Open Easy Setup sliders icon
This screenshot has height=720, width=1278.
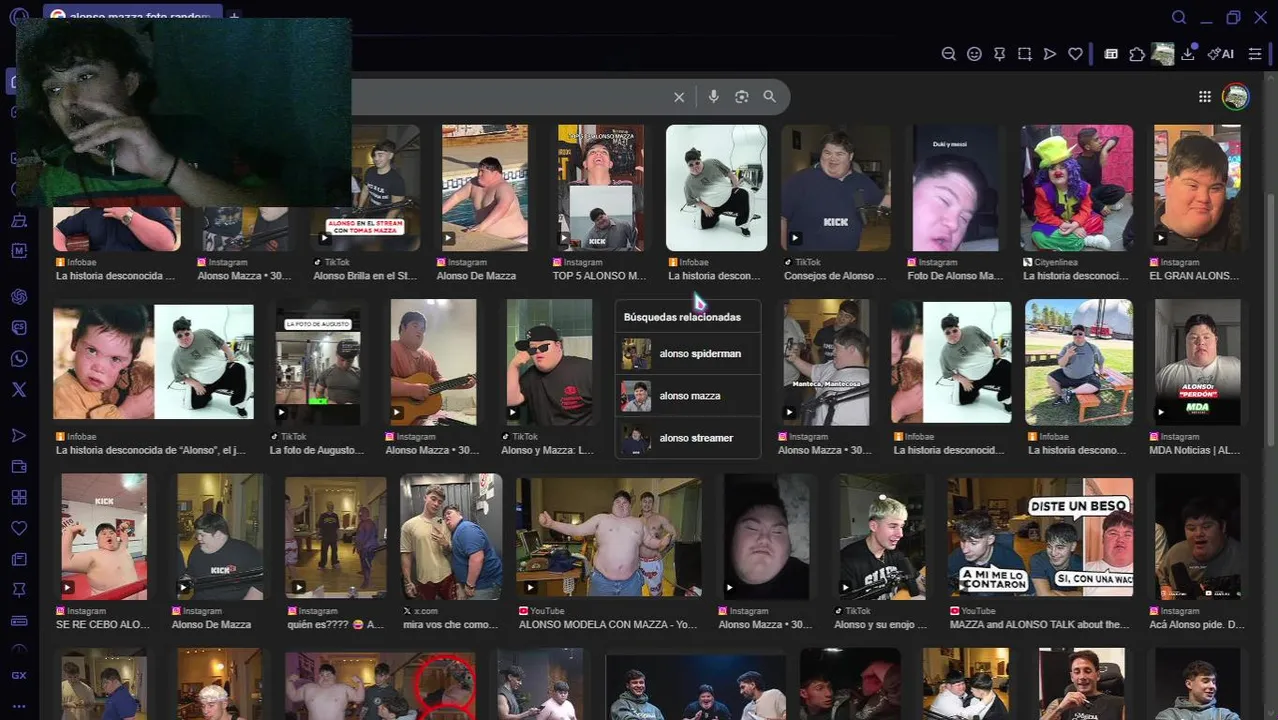(x=1255, y=54)
